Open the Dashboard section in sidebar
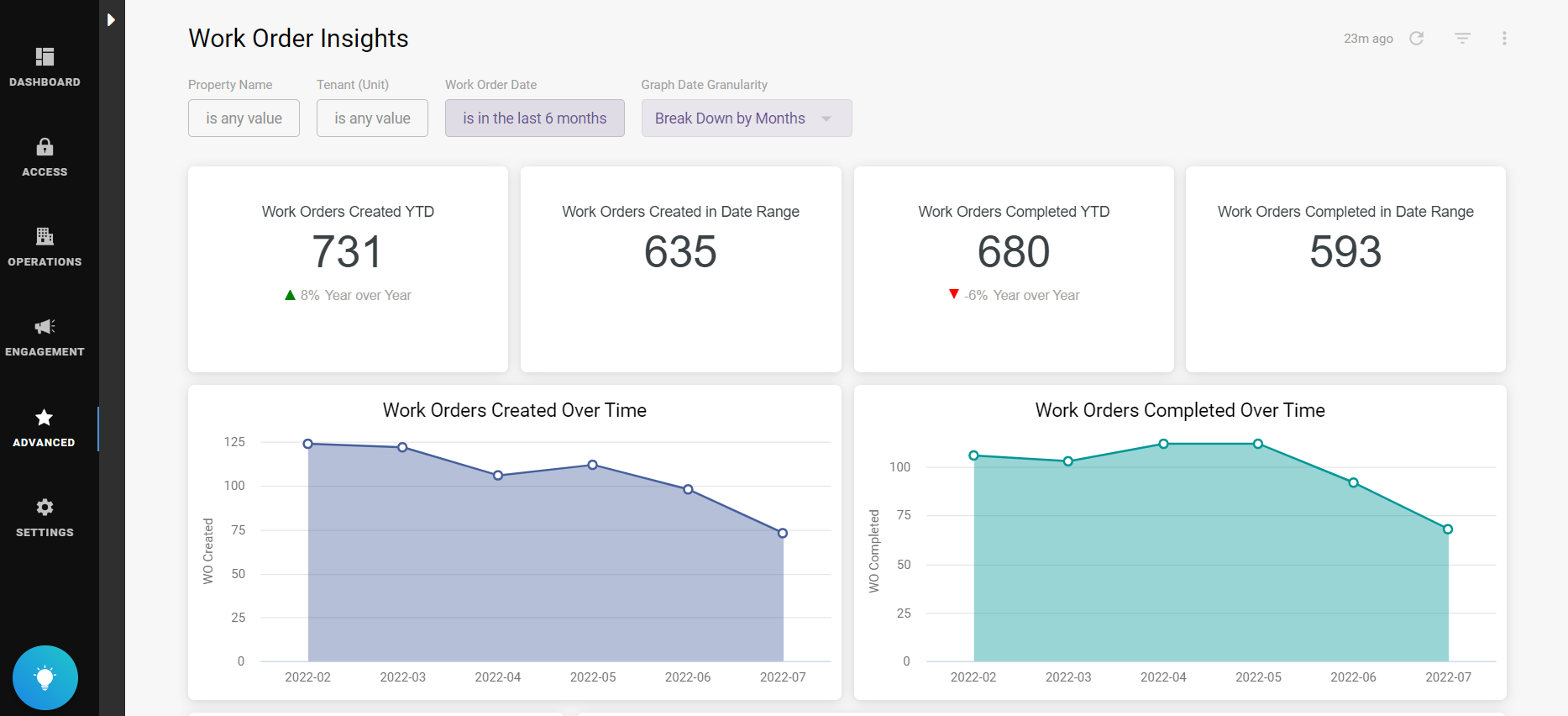This screenshot has width=1568, height=716. coord(45,67)
